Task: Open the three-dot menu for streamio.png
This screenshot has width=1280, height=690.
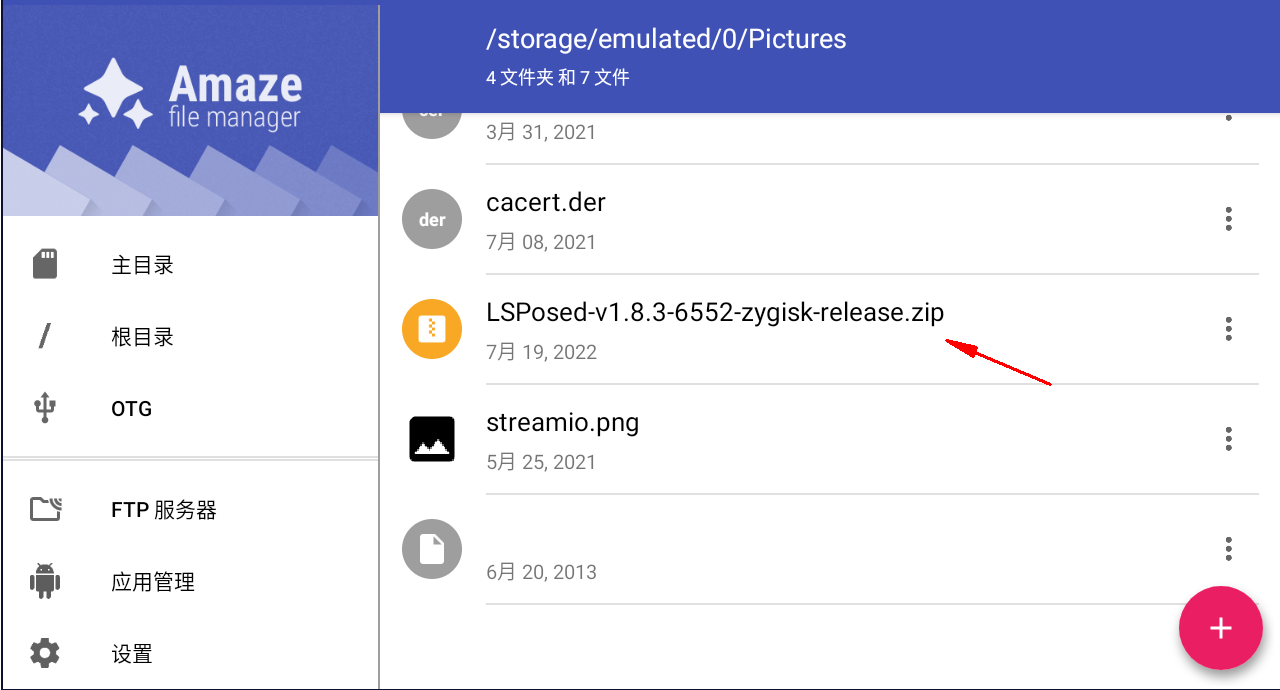Action: [1228, 439]
